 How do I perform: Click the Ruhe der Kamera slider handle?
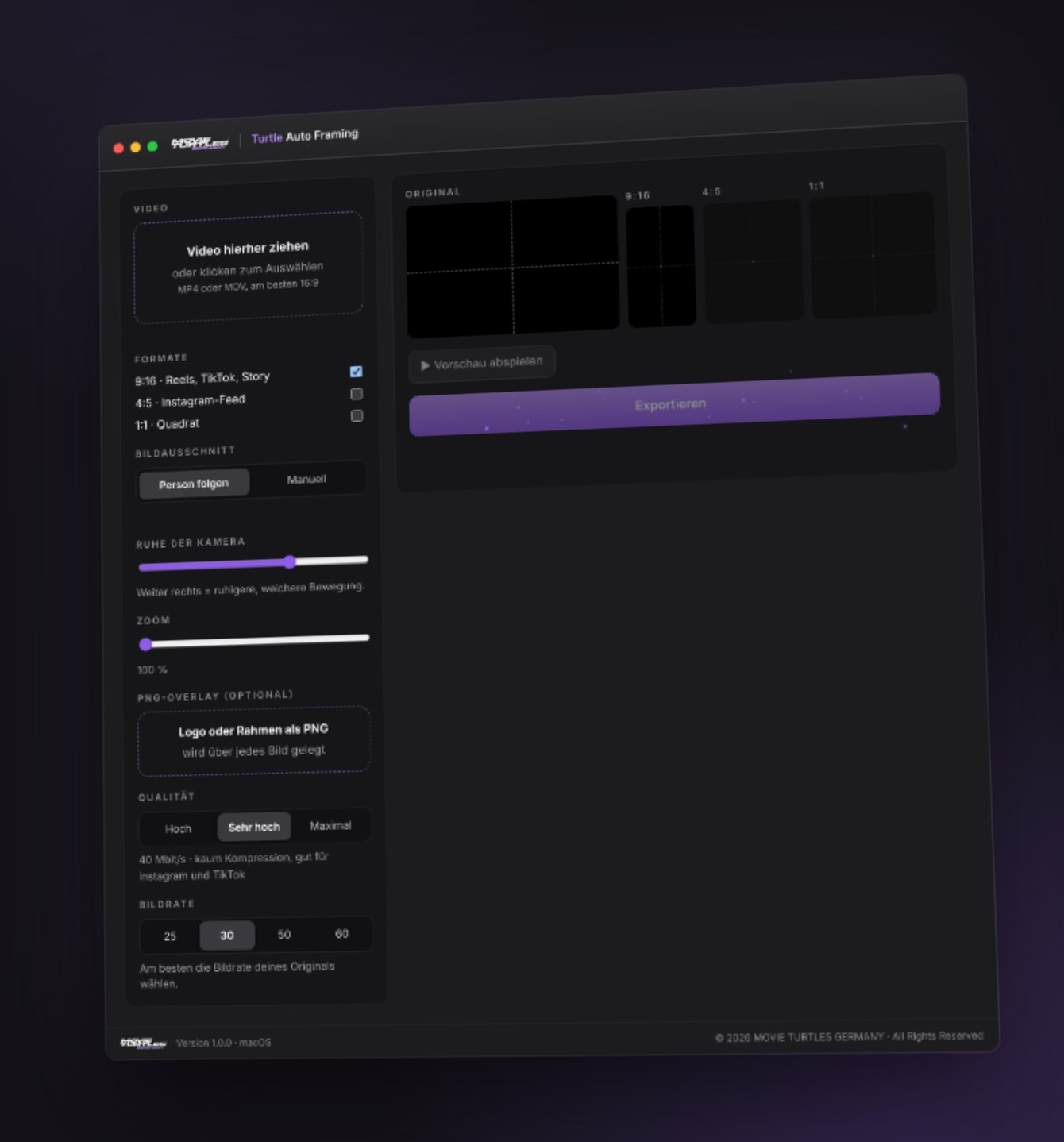[x=290, y=562]
